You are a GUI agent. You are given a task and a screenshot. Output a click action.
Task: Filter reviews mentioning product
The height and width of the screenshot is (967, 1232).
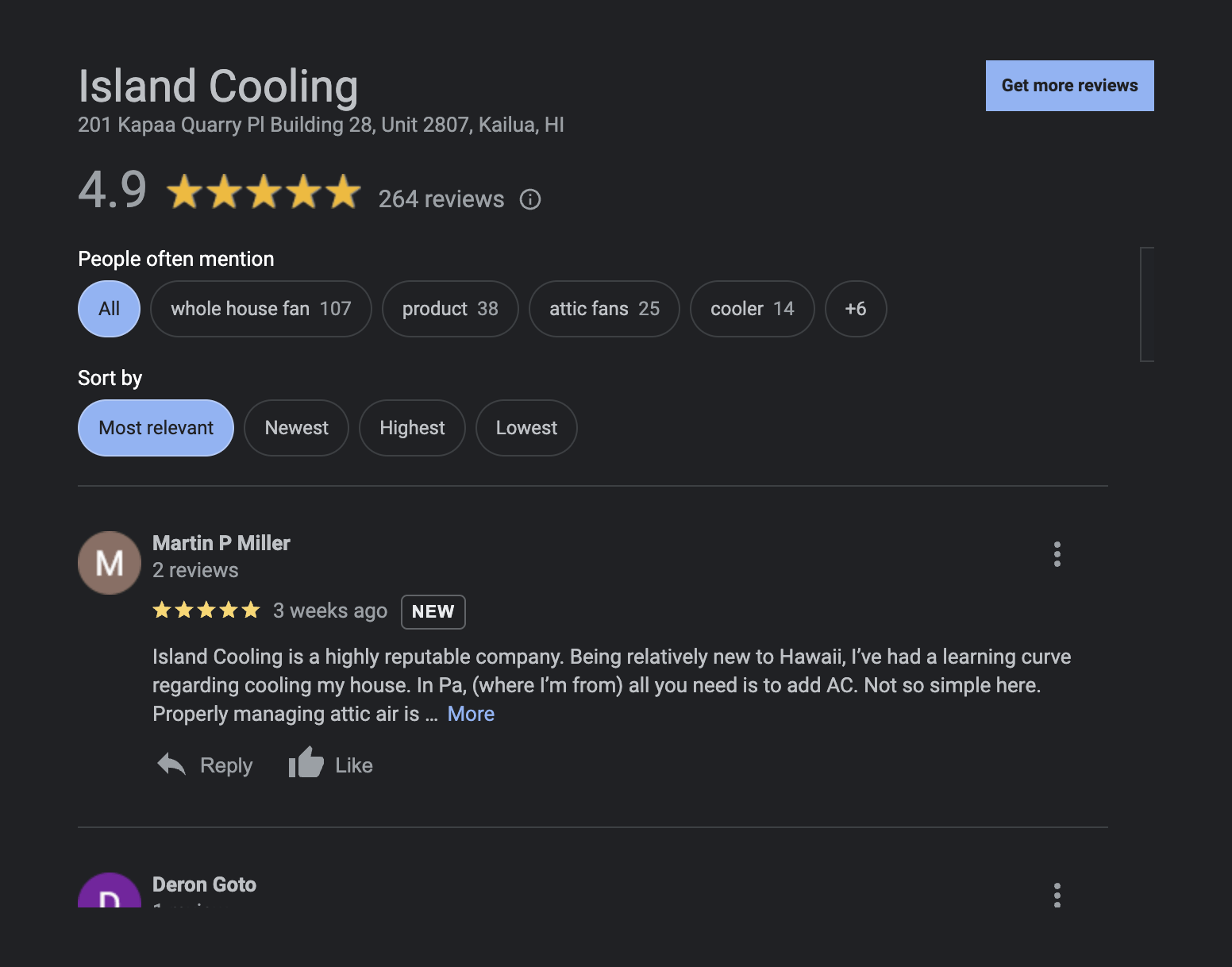(450, 309)
